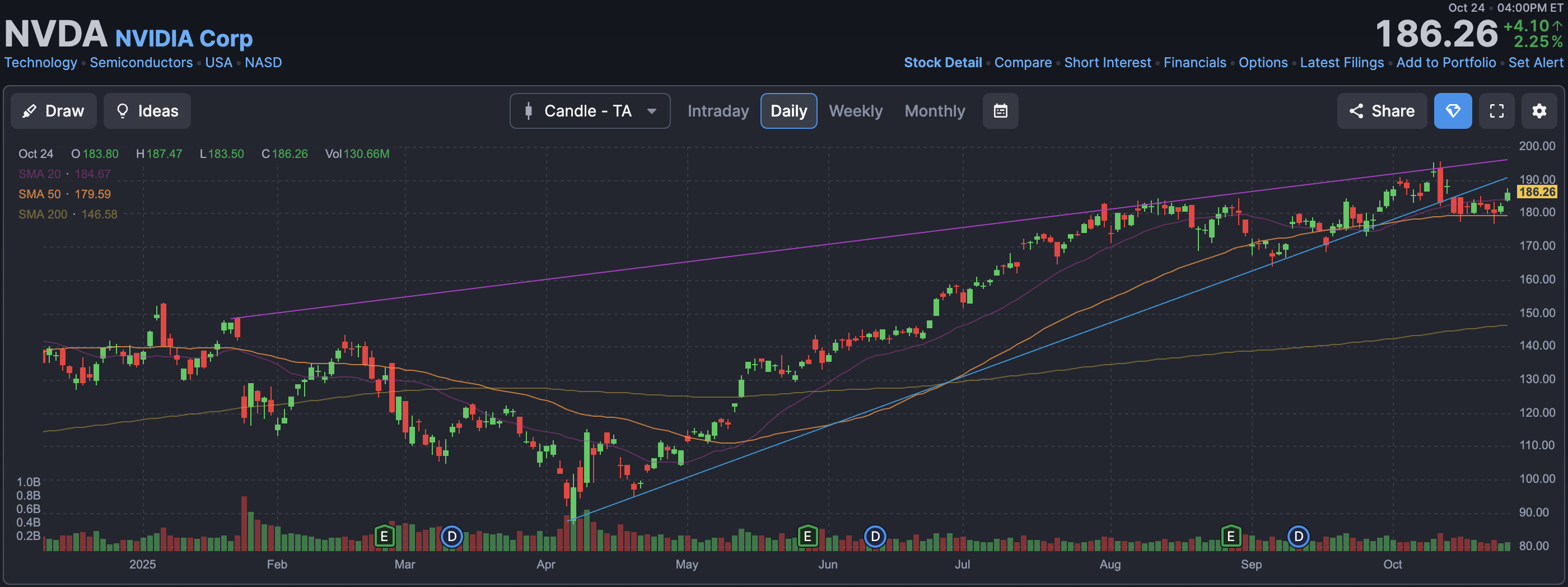Click the NVIDIA Corp company name
Screen dimensions: 1568x587
[x=184, y=38]
